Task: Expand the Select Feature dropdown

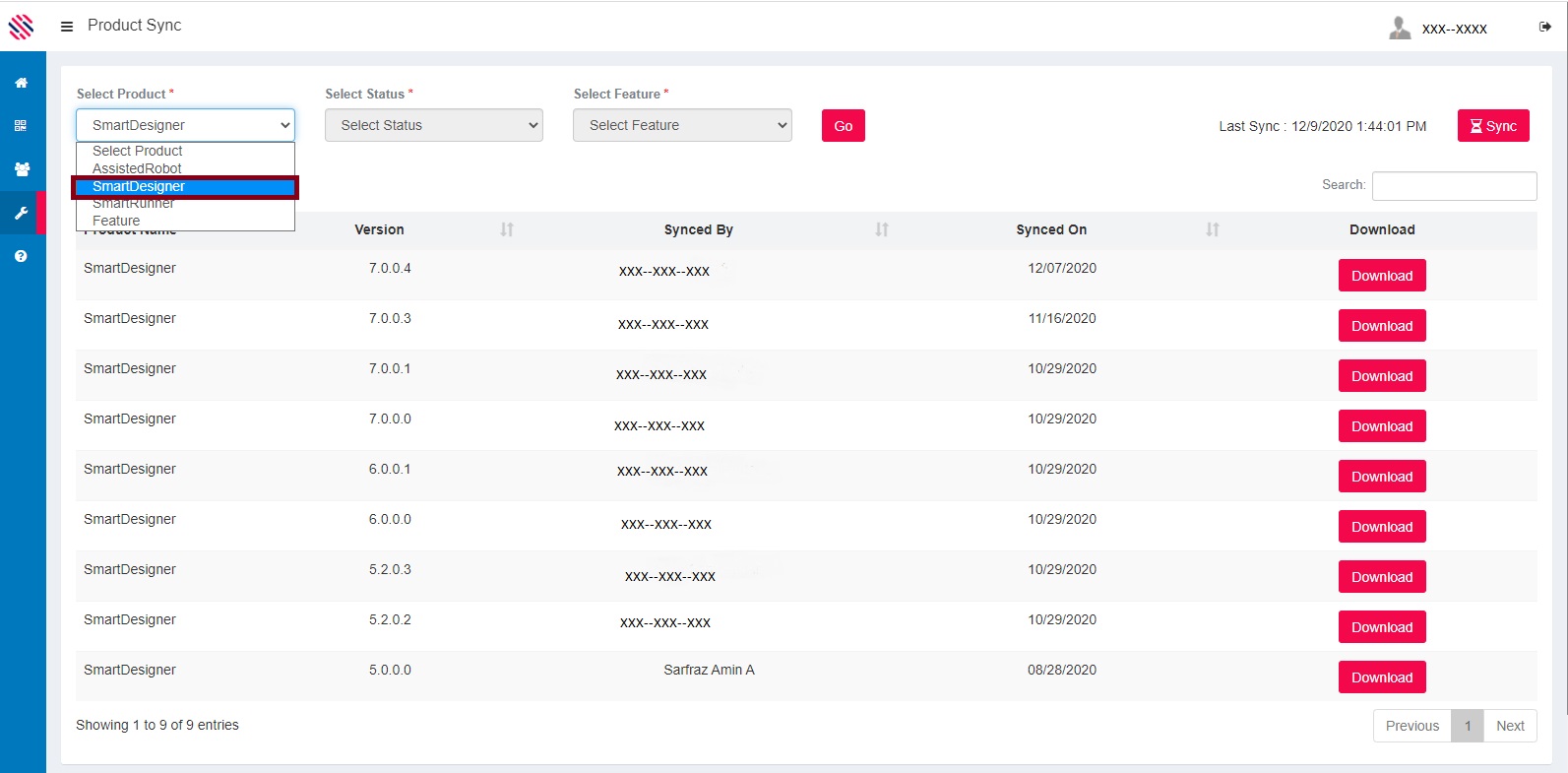Action: tap(682, 125)
